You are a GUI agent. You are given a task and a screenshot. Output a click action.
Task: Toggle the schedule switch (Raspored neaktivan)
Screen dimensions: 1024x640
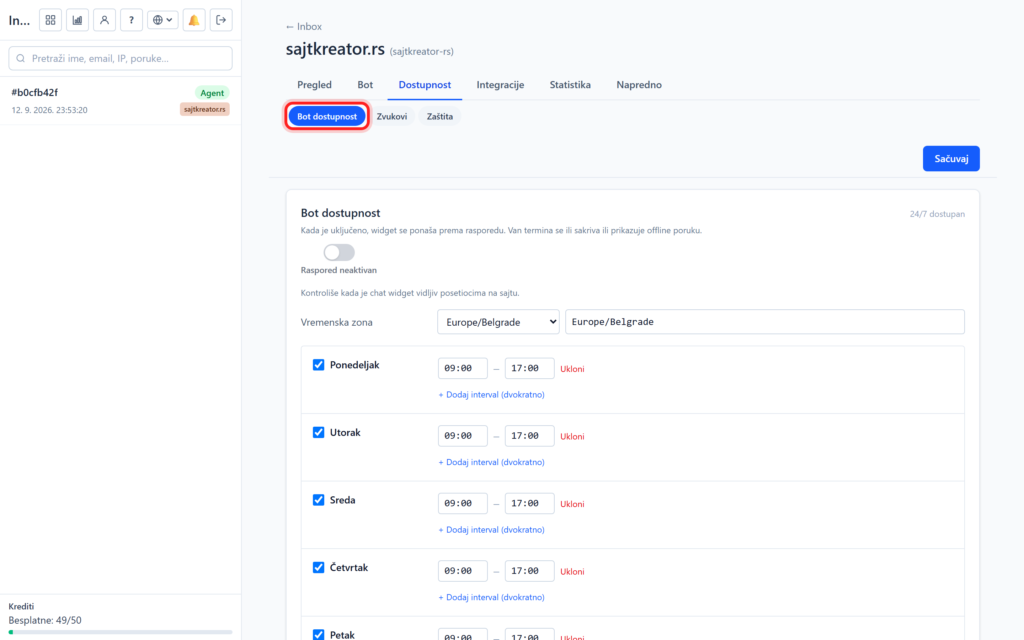tap(339, 252)
